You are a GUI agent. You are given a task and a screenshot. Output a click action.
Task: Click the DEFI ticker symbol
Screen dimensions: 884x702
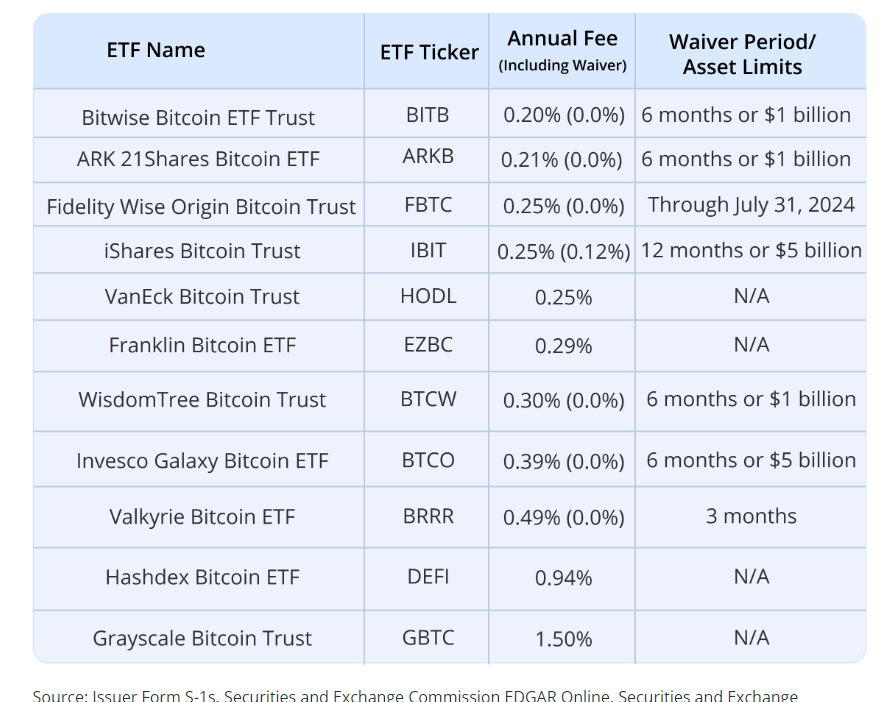tap(428, 577)
